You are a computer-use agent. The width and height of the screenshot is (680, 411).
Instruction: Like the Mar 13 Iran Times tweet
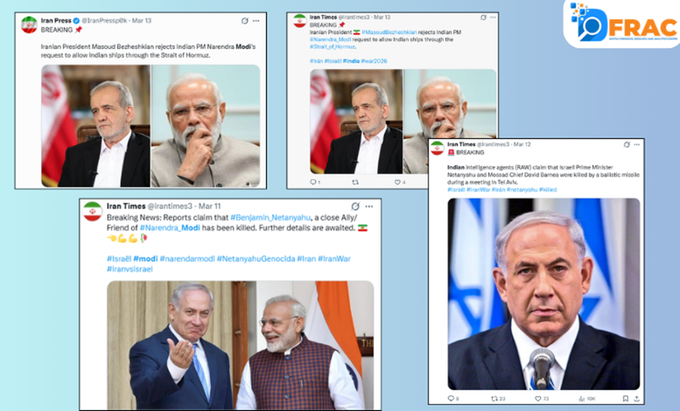[x=397, y=182]
